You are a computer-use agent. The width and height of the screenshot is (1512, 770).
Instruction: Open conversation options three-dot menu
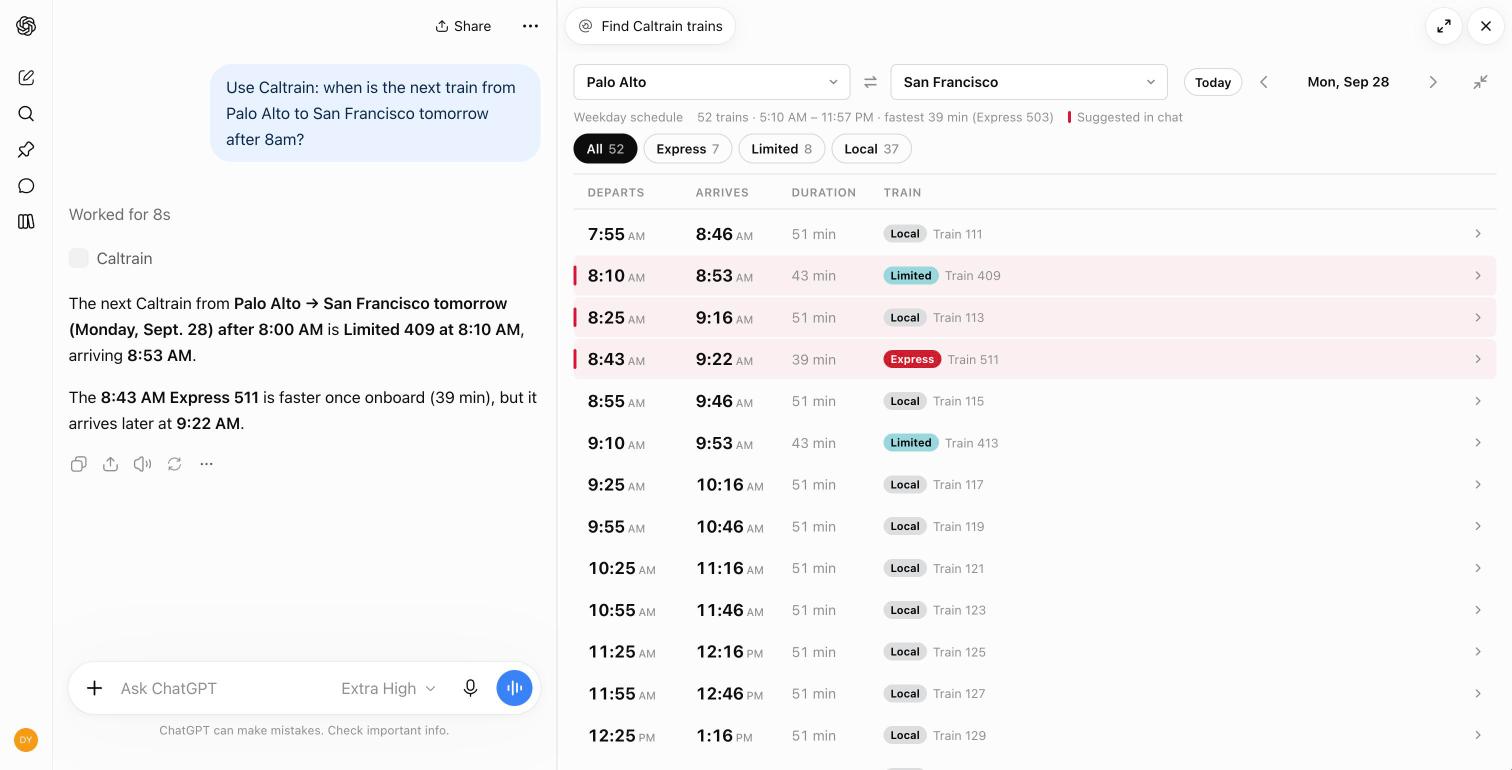[x=530, y=26]
